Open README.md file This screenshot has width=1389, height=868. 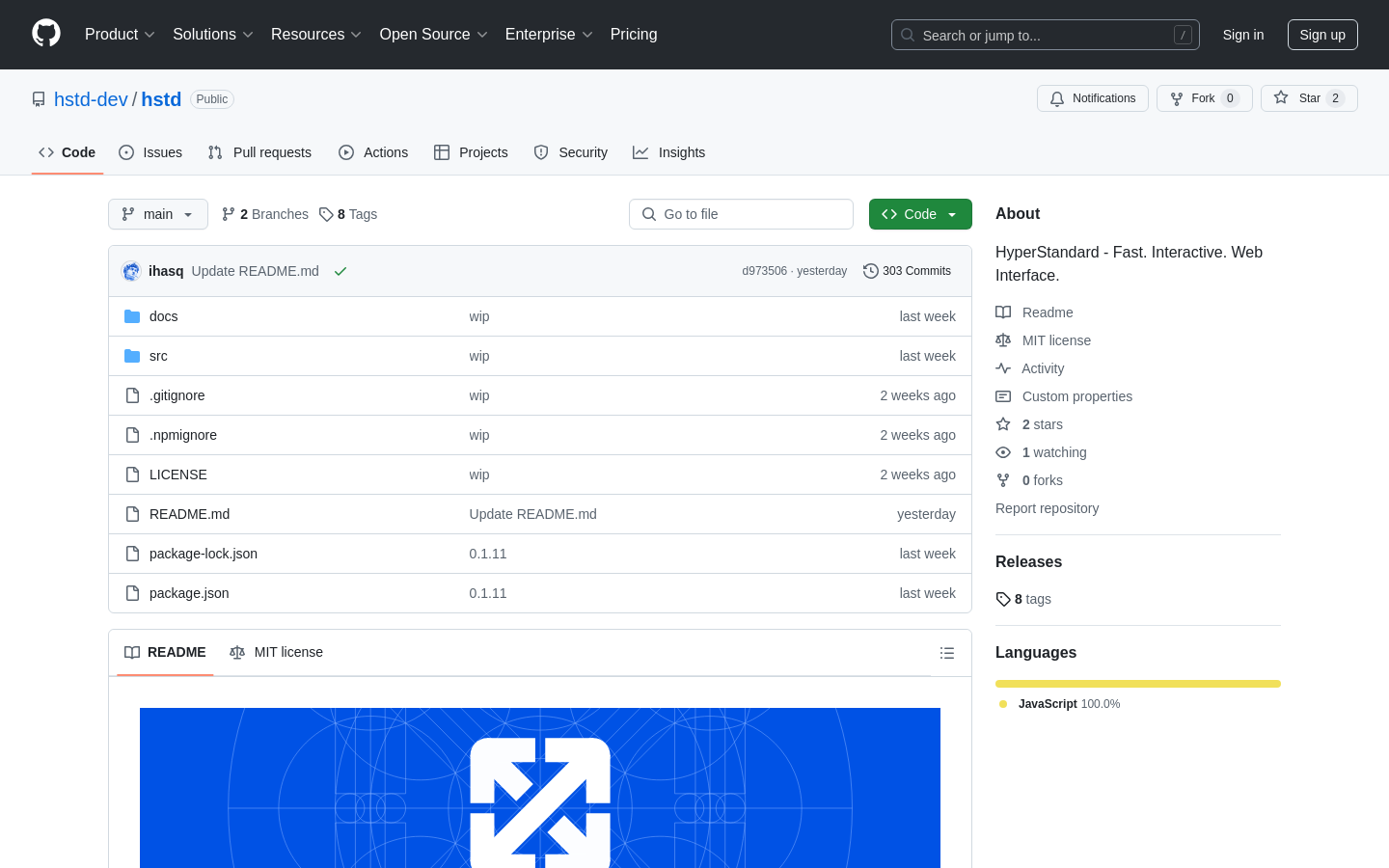pyautogui.click(x=189, y=514)
